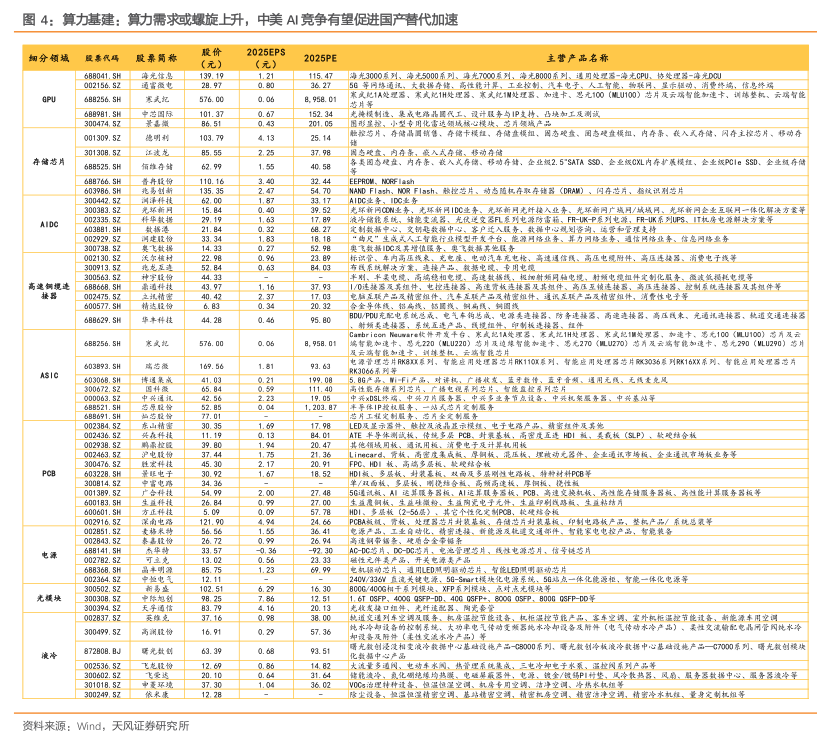Click stock code 688141.SH
817x741 pixels.
coord(102,550)
